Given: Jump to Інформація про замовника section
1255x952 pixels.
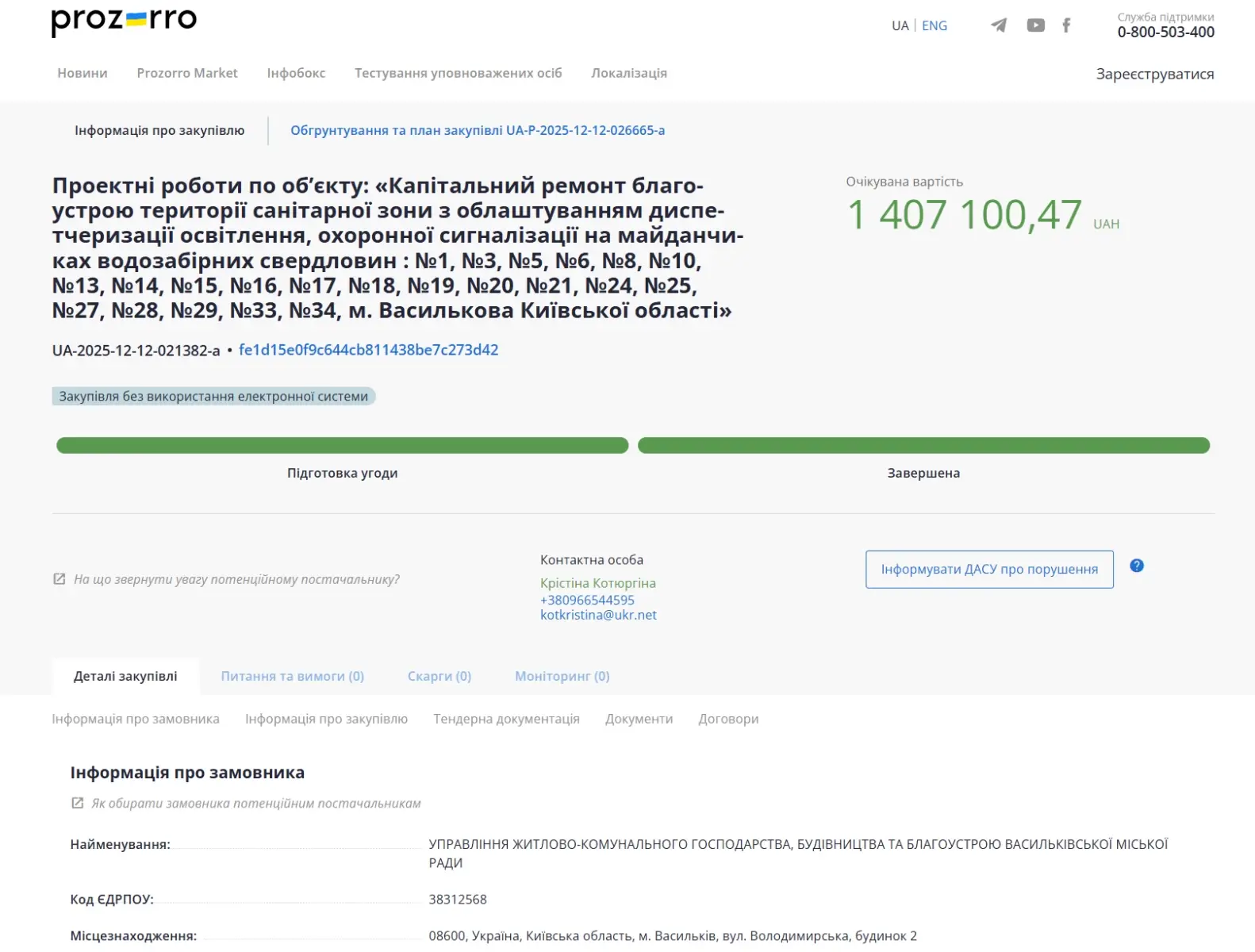Looking at the screenshot, I should point(136,719).
